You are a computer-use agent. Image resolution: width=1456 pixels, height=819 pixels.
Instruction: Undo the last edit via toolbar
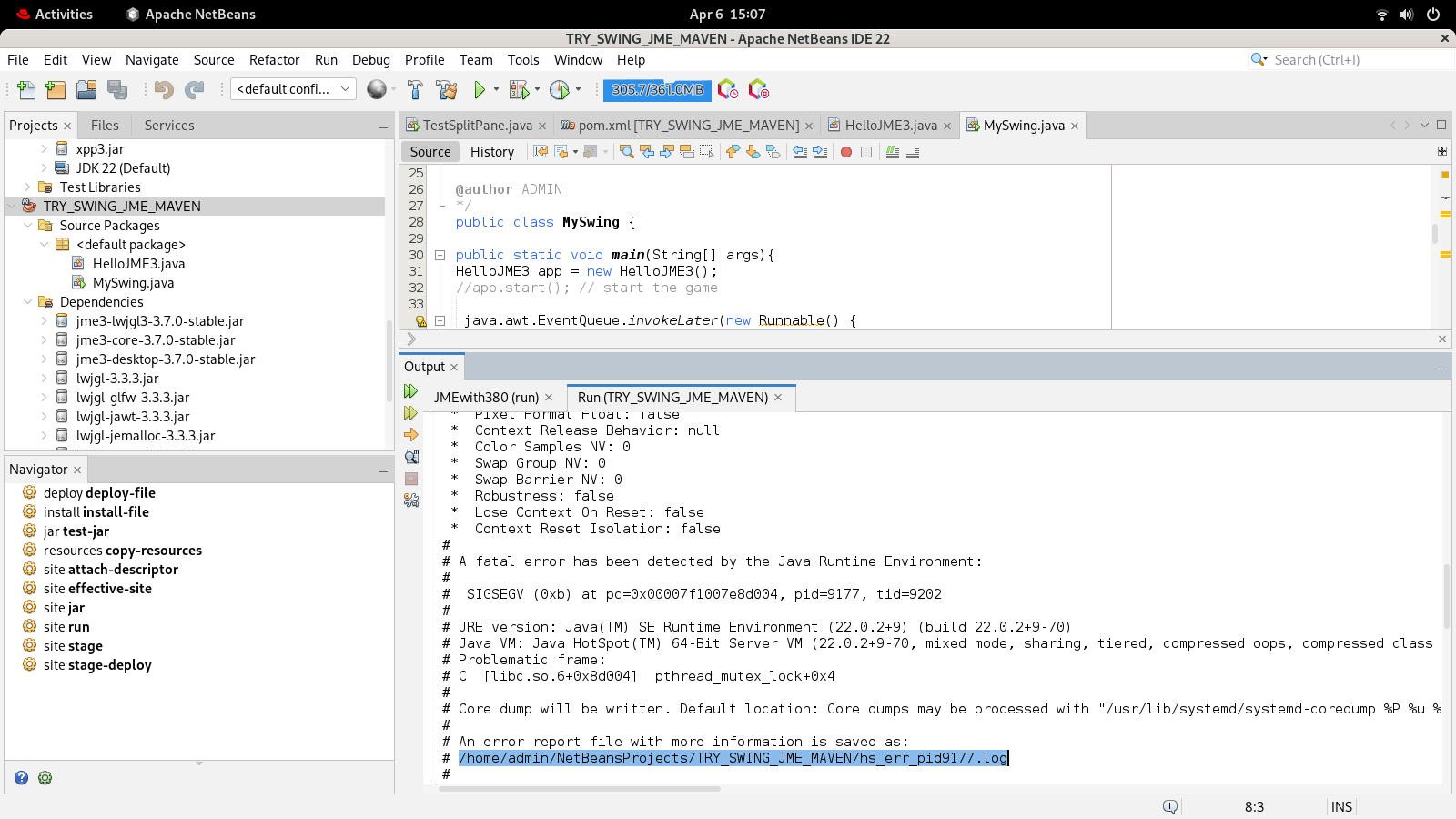164,89
